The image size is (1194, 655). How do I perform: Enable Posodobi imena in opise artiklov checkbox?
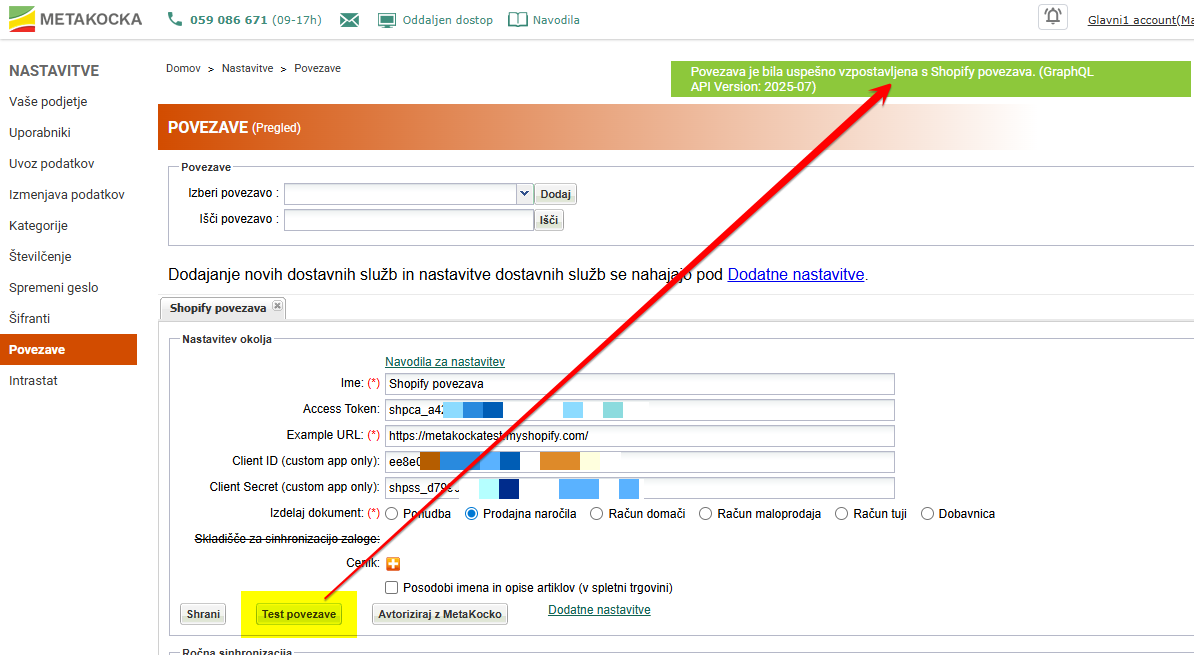(391, 587)
